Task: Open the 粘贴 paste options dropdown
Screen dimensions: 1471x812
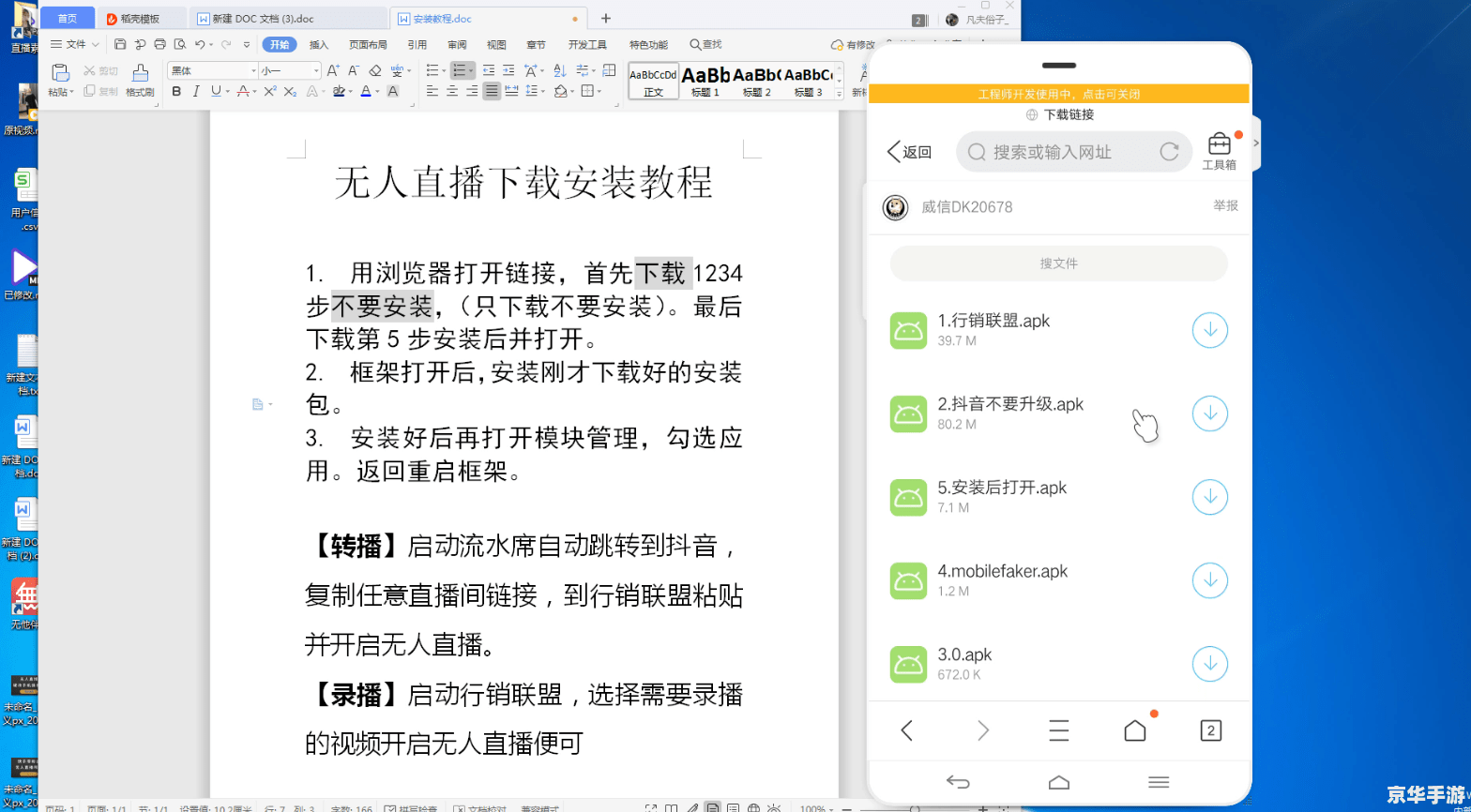Action: pos(60,92)
